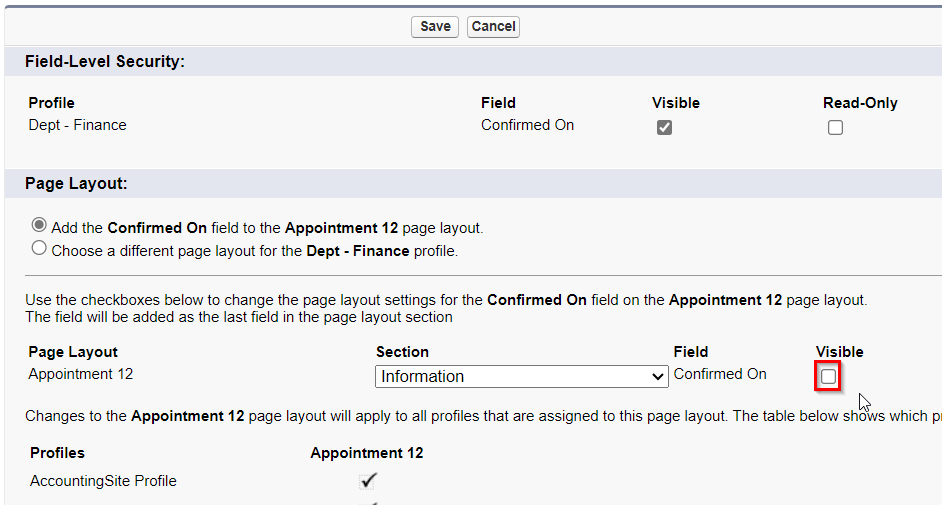Enable Read-Only for Confirmed On field
942x505 pixels.
[x=835, y=127]
